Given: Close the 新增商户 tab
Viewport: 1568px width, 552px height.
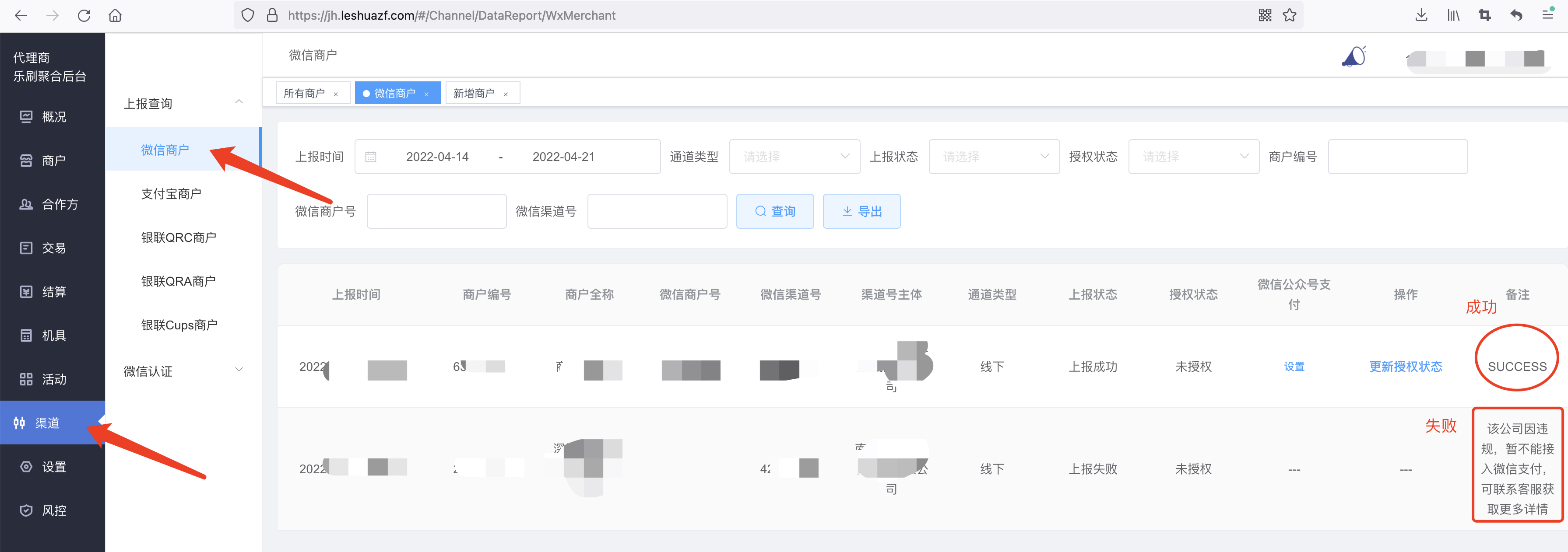Looking at the screenshot, I should [x=506, y=94].
